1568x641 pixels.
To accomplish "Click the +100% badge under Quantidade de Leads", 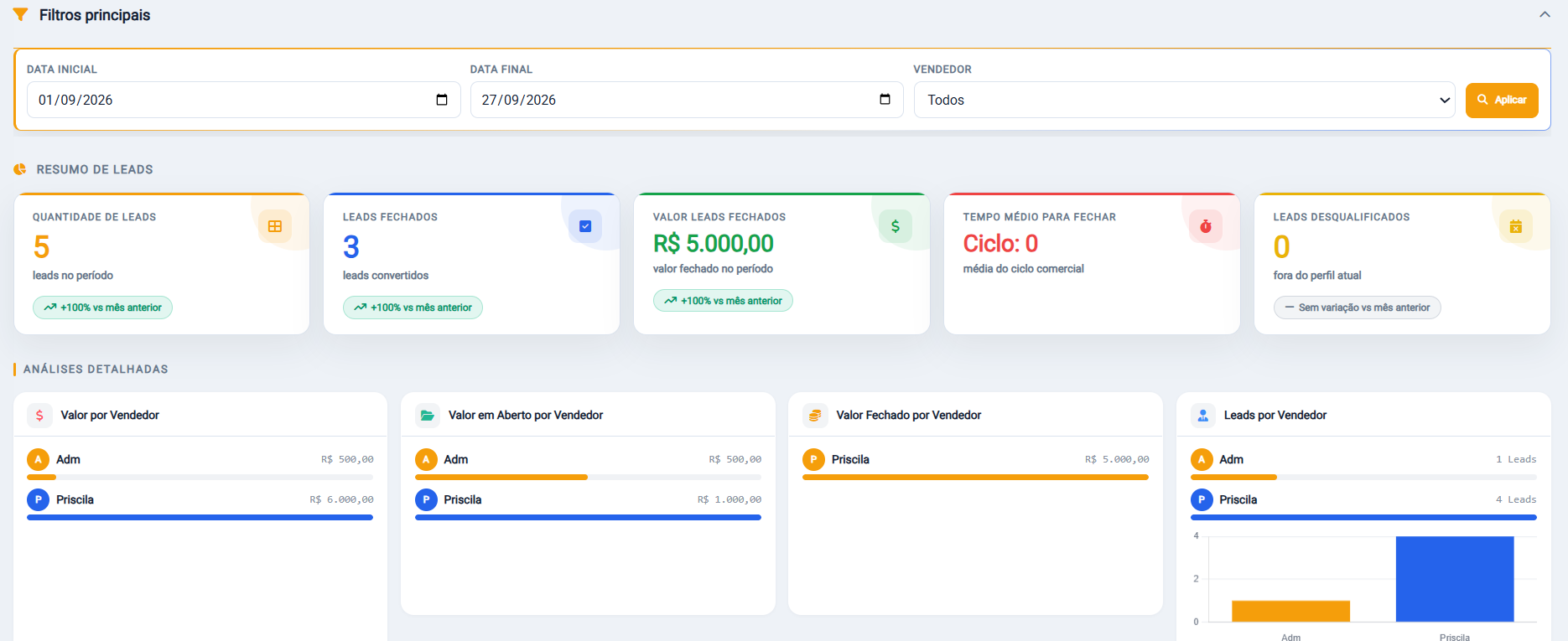I will (x=102, y=308).
